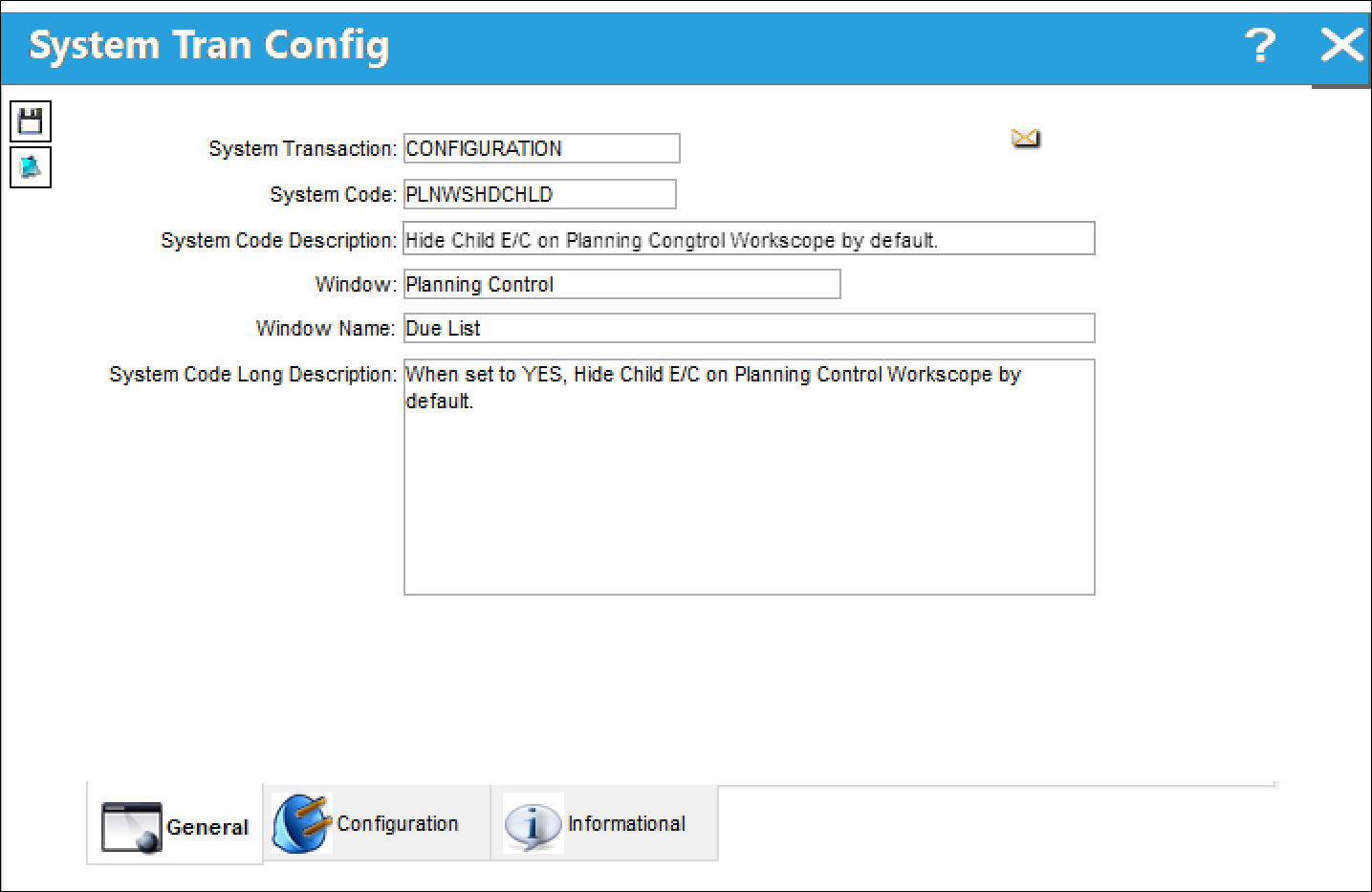Switch to the General tab
Image resolution: width=1372 pixels, height=892 pixels.
[x=175, y=824]
